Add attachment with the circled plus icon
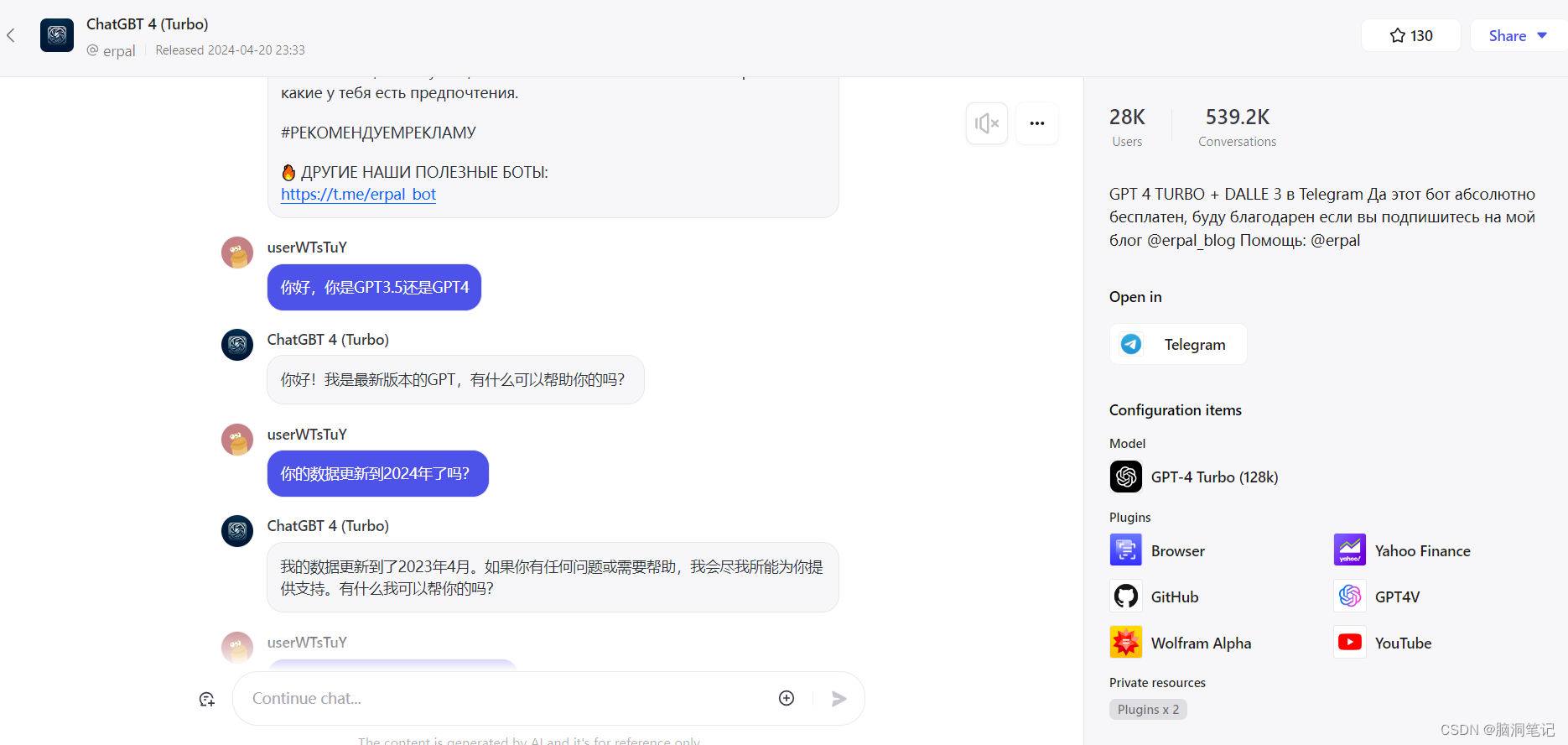1568x745 pixels. (787, 698)
